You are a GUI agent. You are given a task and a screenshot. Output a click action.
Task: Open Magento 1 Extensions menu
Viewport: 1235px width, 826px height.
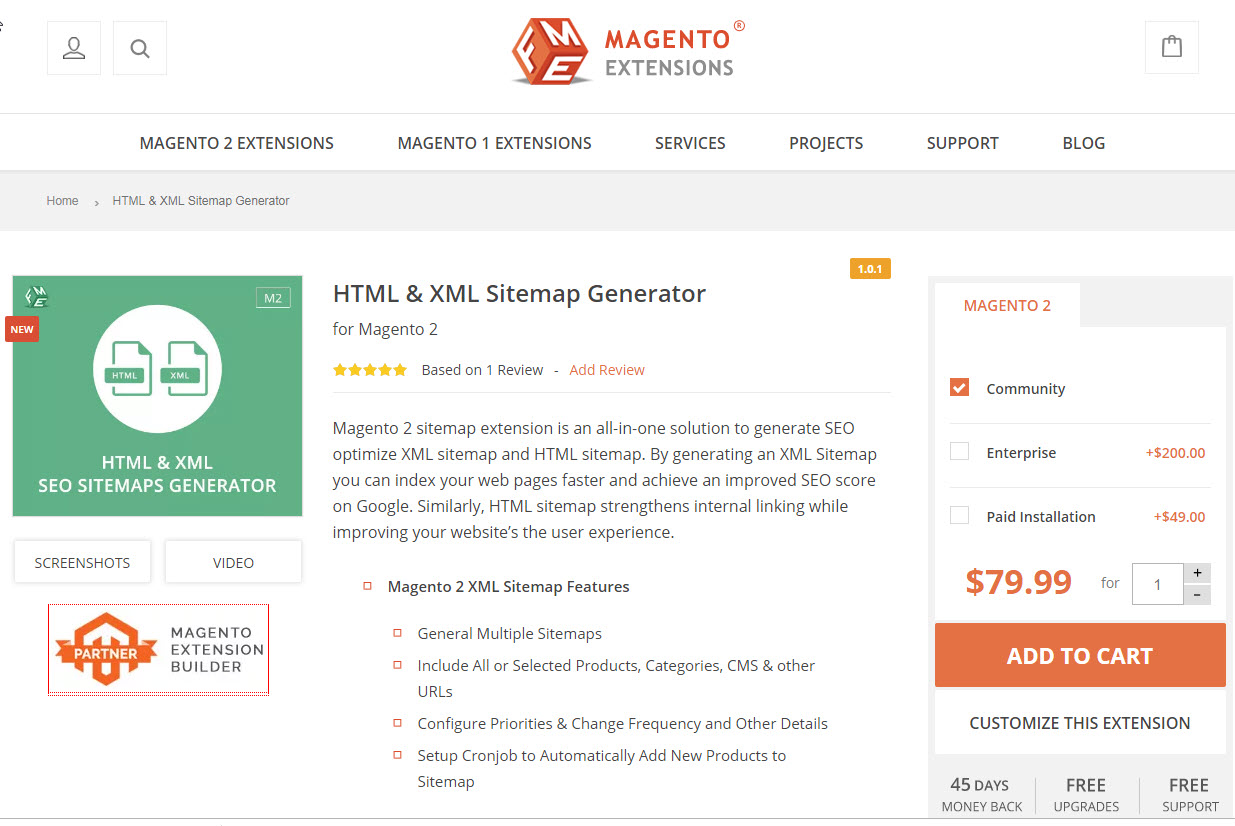click(495, 143)
